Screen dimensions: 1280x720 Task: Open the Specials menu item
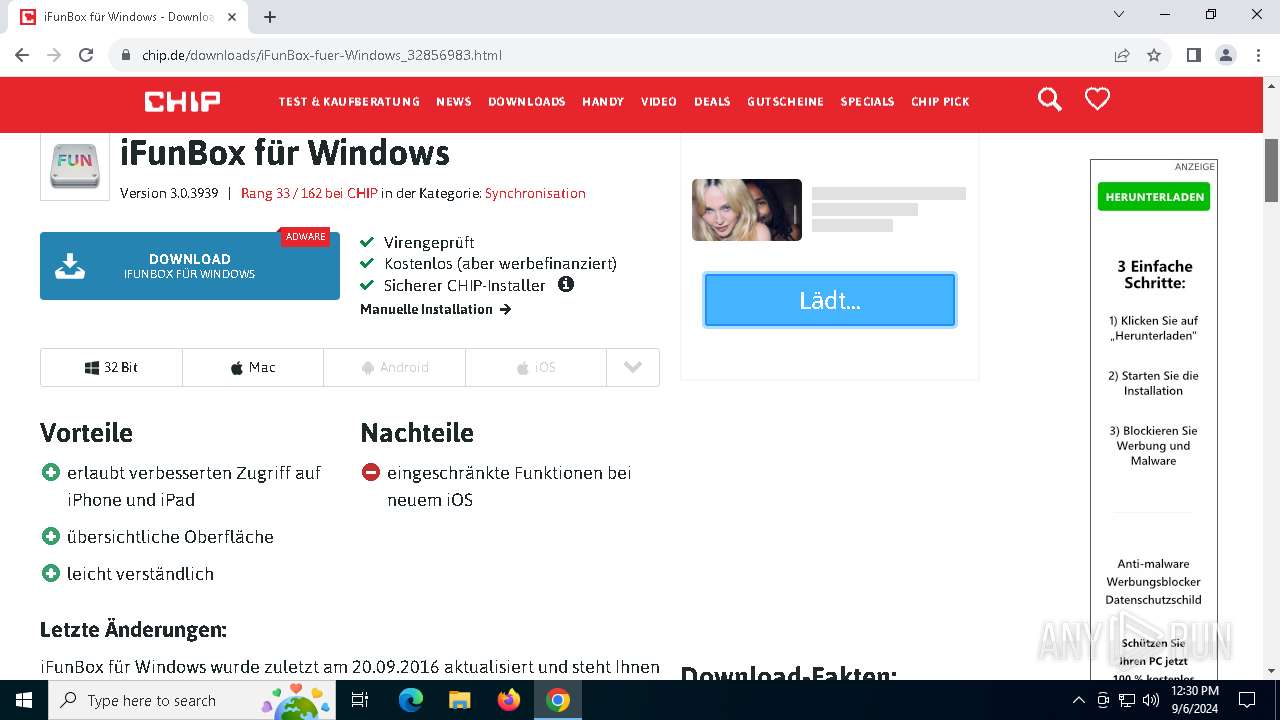(x=867, y=102)
